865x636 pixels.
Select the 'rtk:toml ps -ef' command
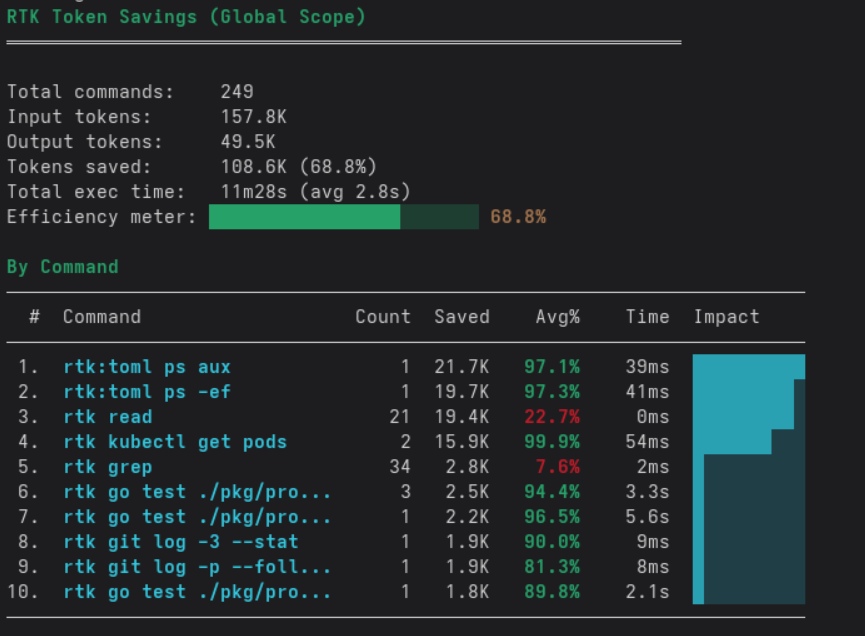(147, 392)
